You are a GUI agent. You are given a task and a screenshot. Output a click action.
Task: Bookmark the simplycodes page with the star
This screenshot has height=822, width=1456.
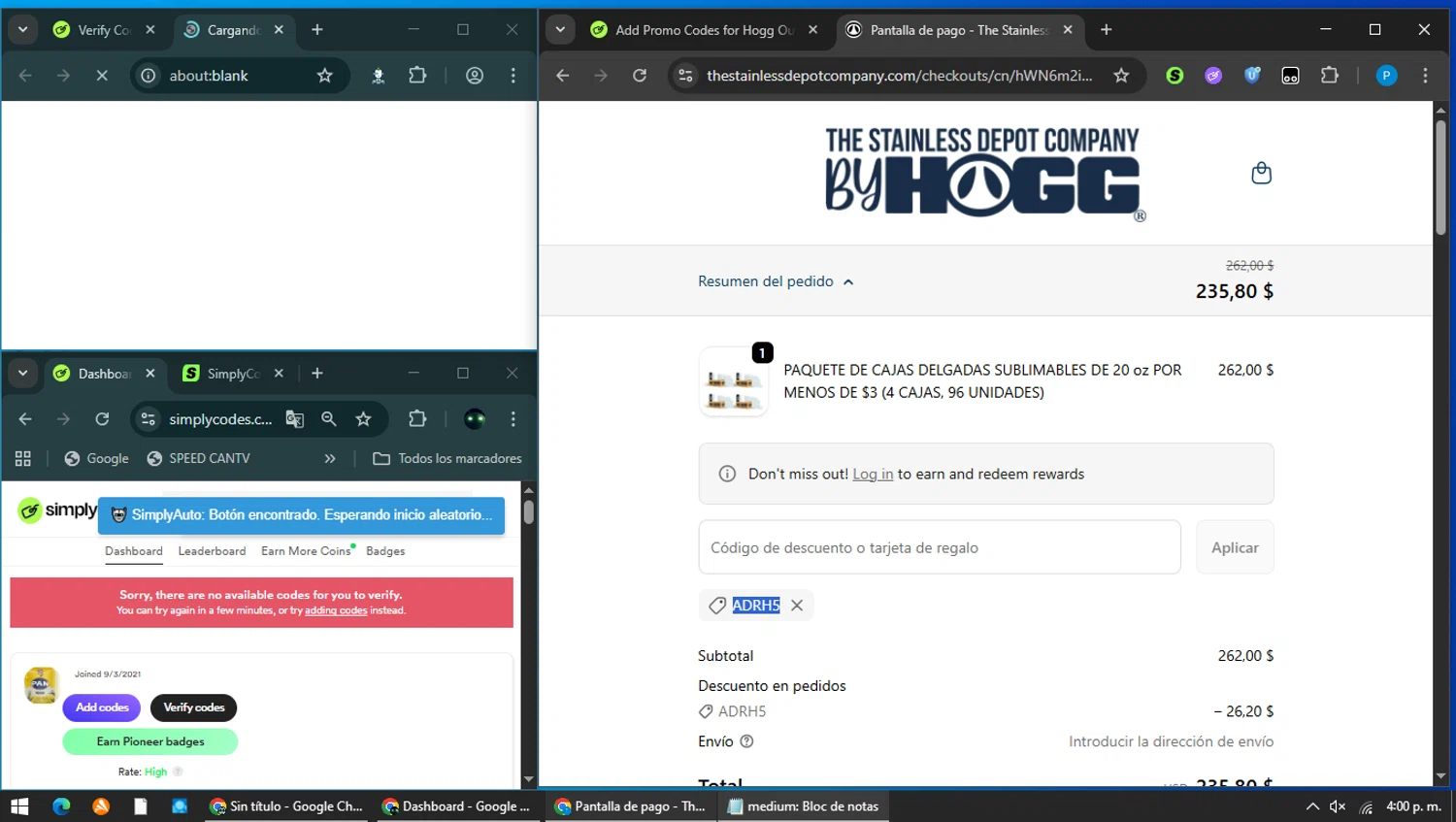pyautogui.click(x=363, y=419)
